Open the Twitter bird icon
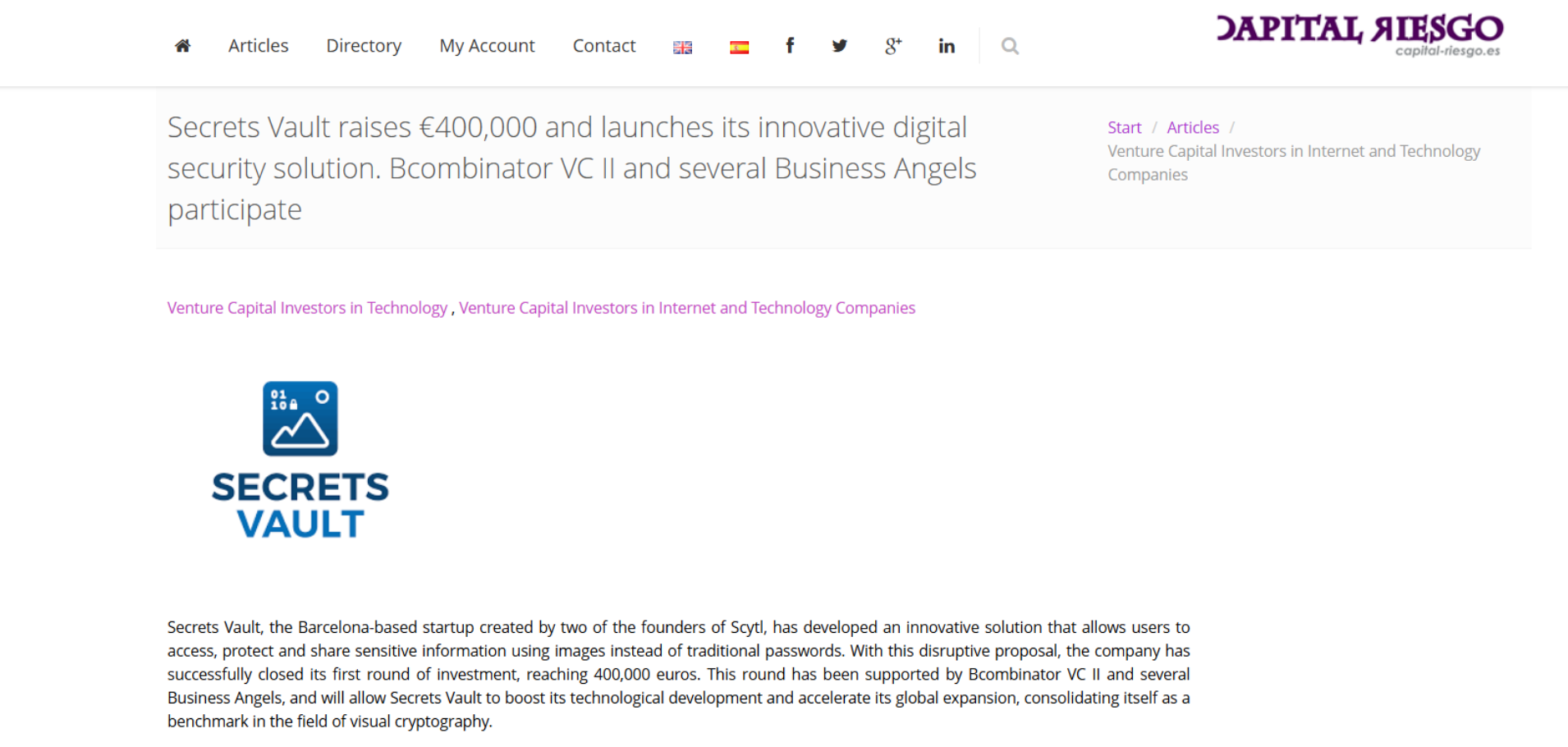The image size is (1568, 747). [839, 46]
